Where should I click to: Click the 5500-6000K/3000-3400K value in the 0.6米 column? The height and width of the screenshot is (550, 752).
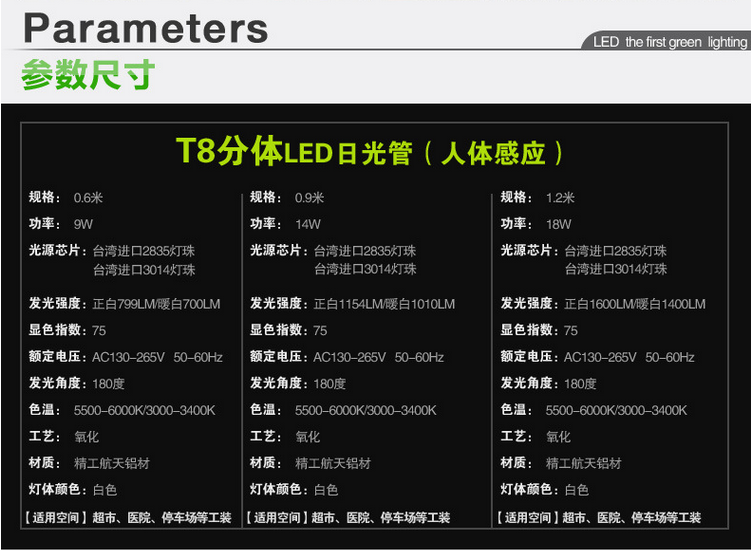click(x=144, y=410)
